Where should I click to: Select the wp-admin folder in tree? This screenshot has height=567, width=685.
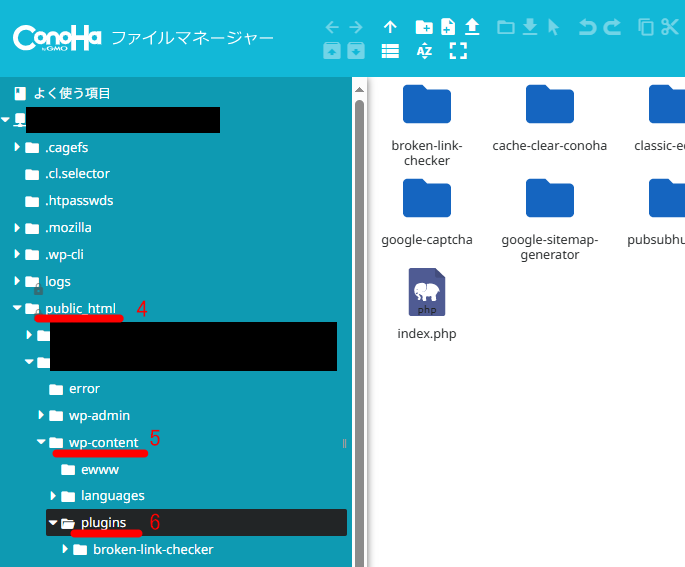click(x=89, y=415)
